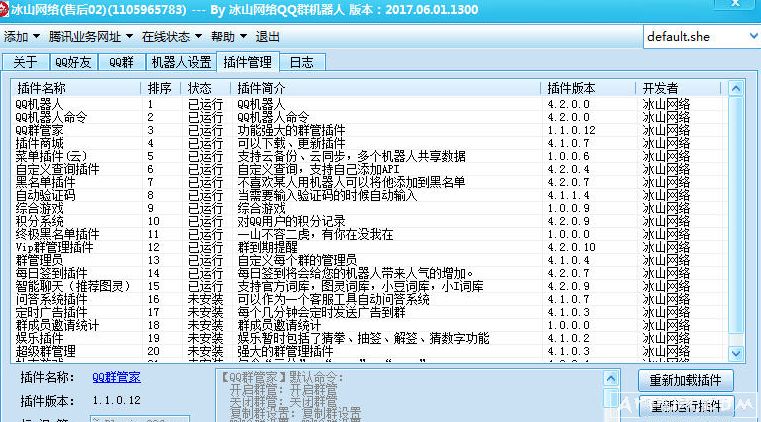761x422 pixels.
Task: Select the 群管理员 plugin row
Action: pos(371,260)
